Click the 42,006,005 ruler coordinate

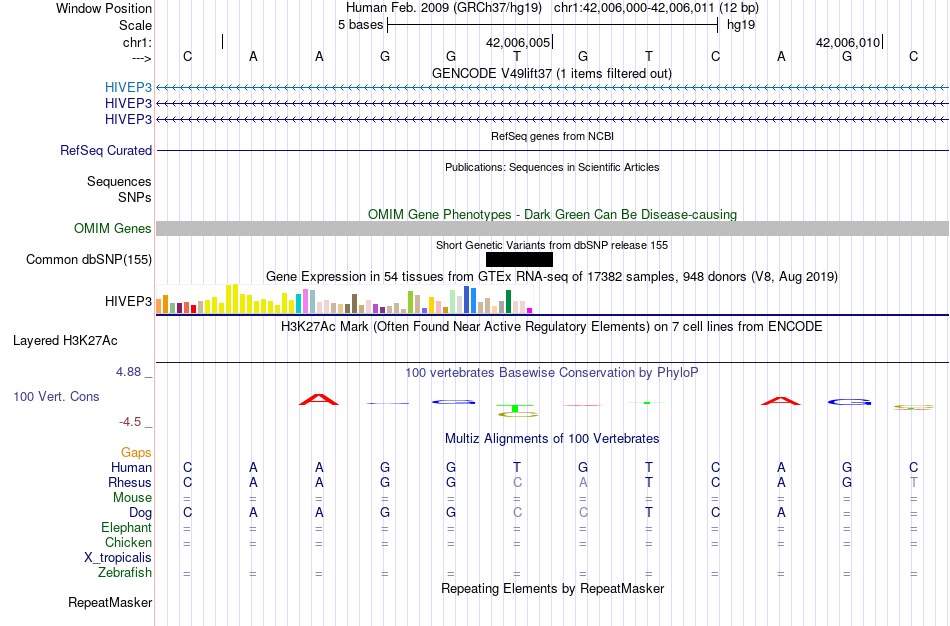[518, 42]
